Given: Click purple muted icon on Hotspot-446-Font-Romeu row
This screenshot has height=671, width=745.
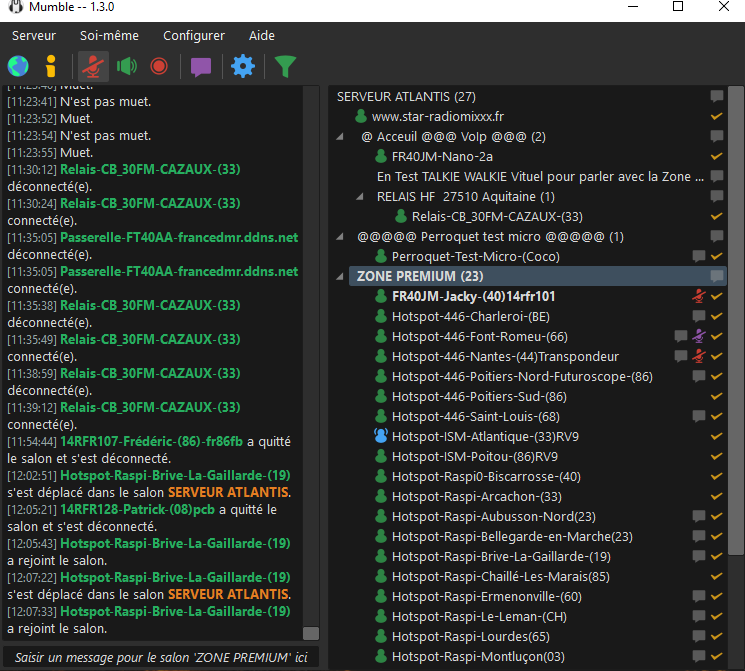Looking at the screenshot, I should (698, 336).
